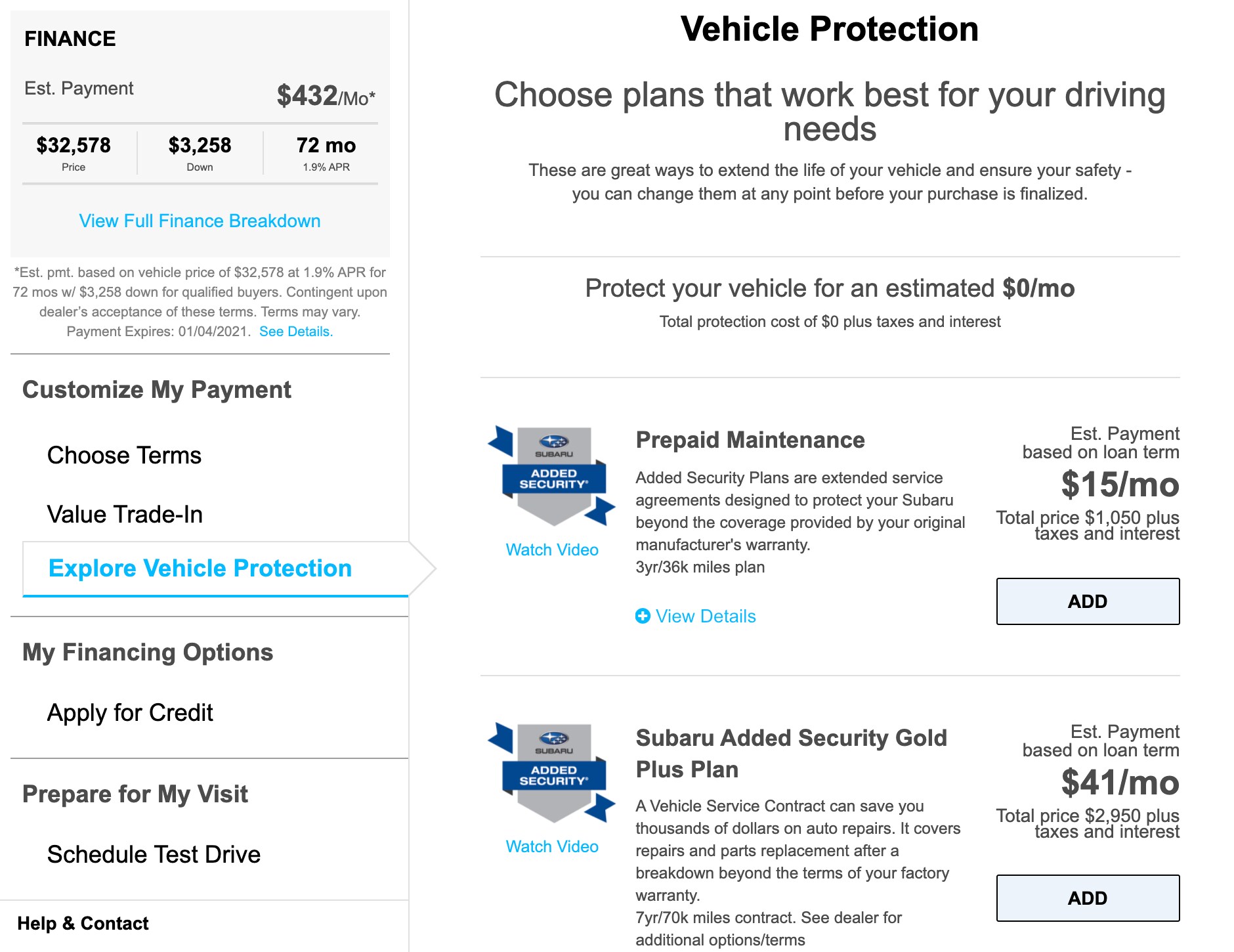This screenshot has width=1234, height=952.
Task: Add the Subaru Added Security Gold Plus Plan
Action: [1088, 898]
